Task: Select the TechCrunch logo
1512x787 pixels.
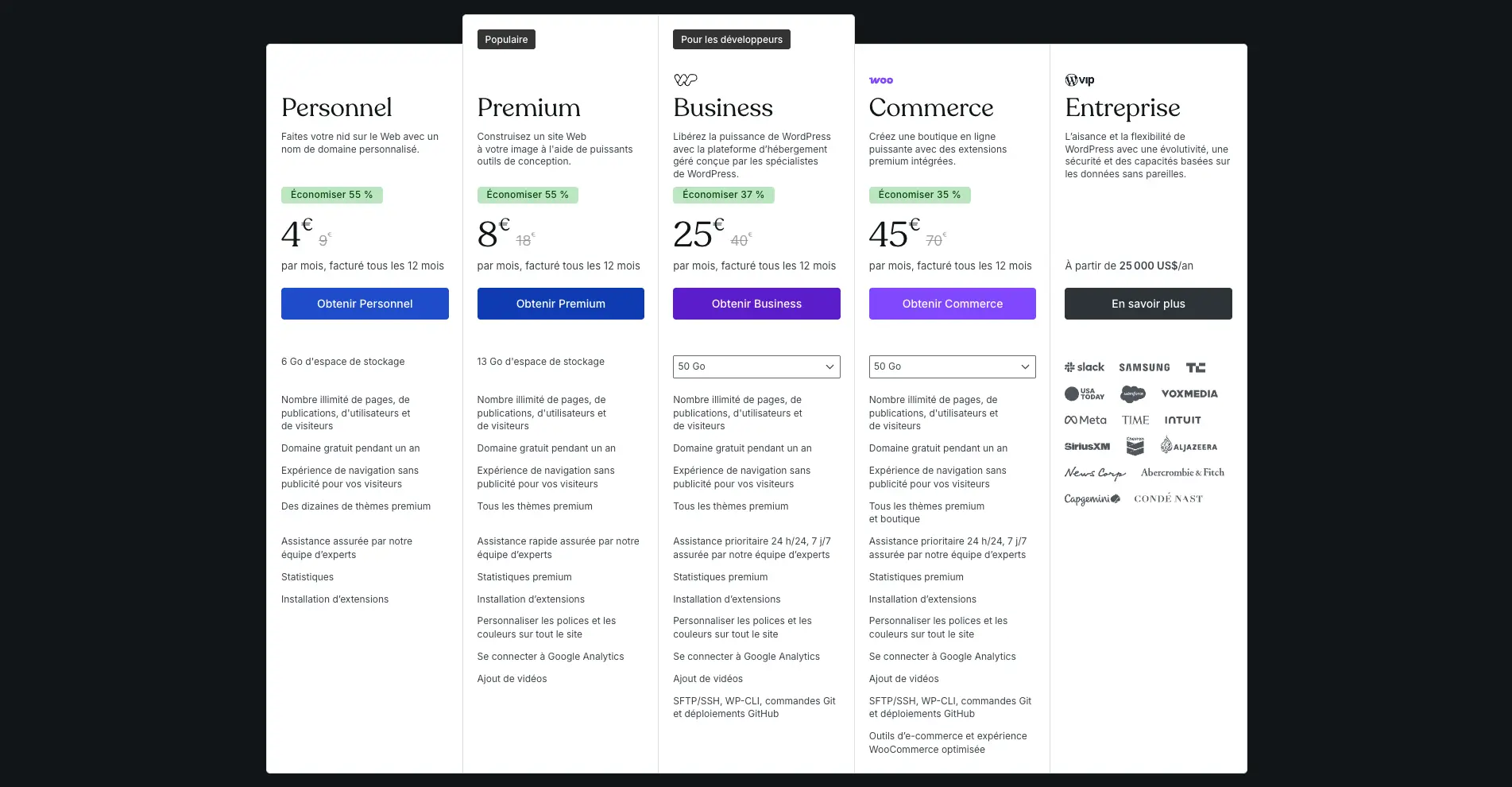Action: [x=1196, y=366]
